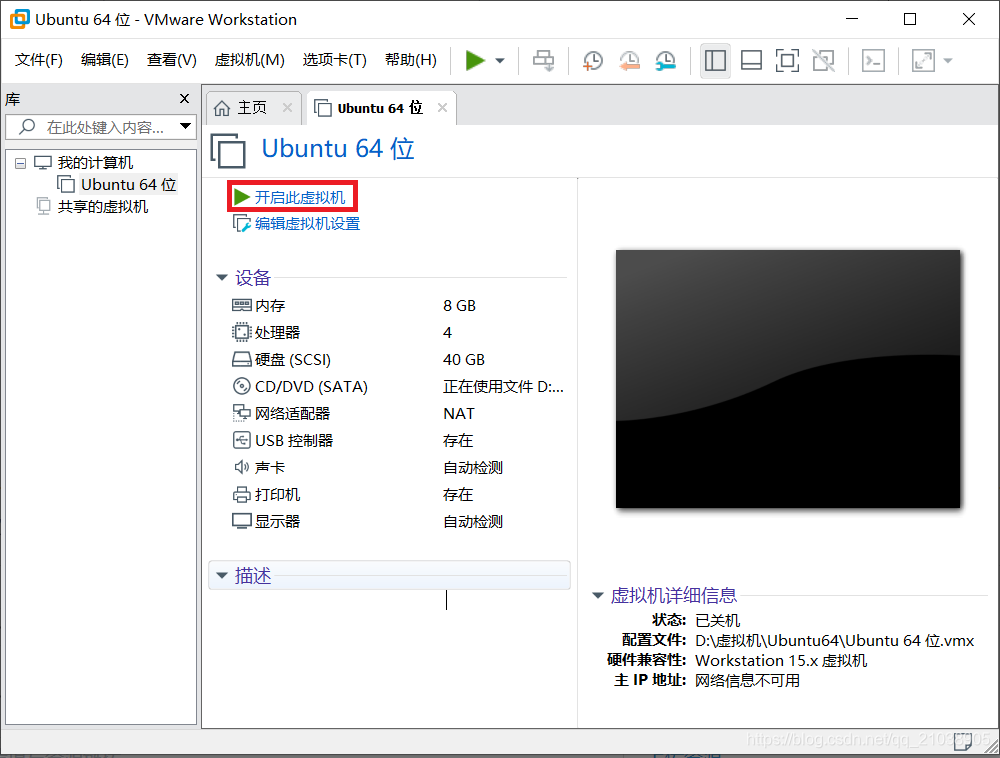
Task: Maximize the VMware Workstation window
Action: click(910, 19)
